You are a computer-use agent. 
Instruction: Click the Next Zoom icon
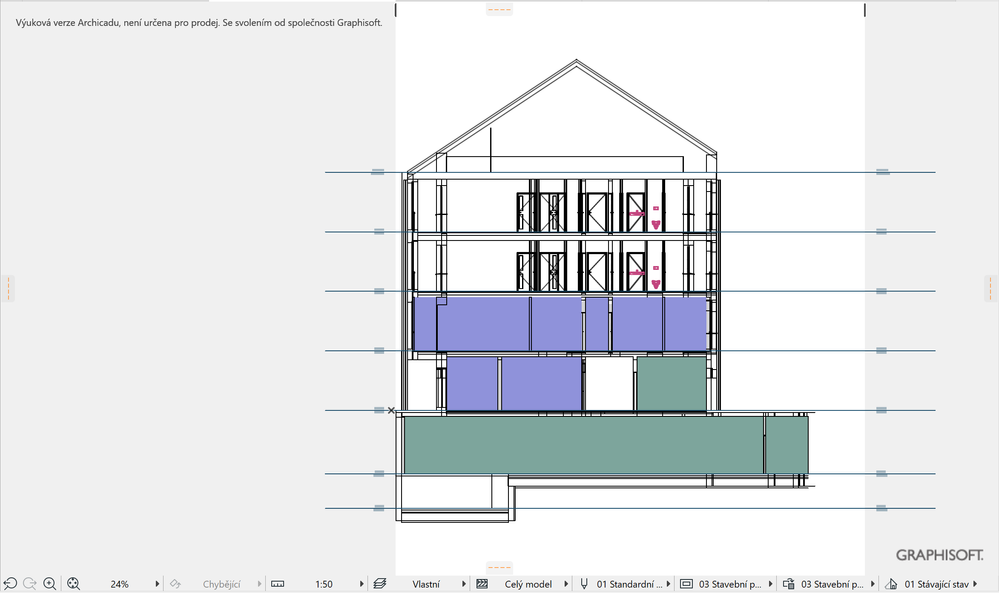pos(29,583)
